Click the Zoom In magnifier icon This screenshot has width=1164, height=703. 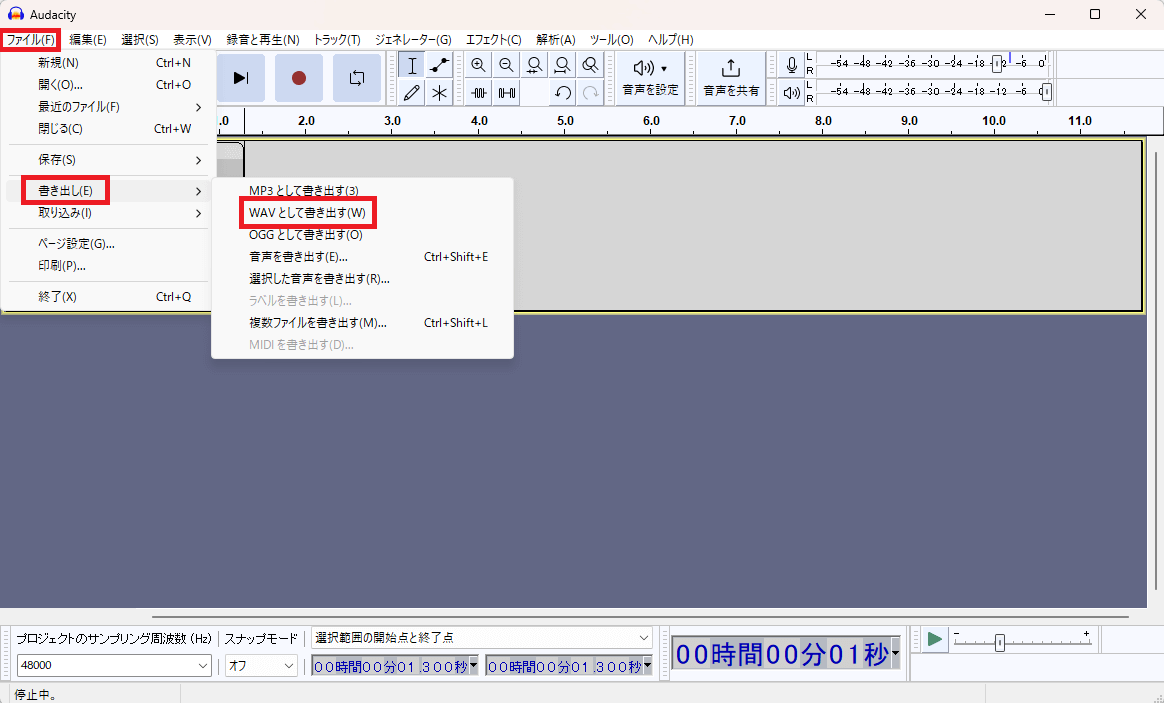pos(479,65)
